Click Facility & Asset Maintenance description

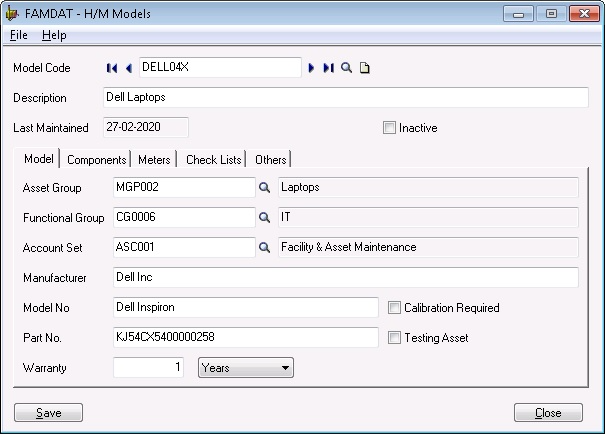(428, 247)
